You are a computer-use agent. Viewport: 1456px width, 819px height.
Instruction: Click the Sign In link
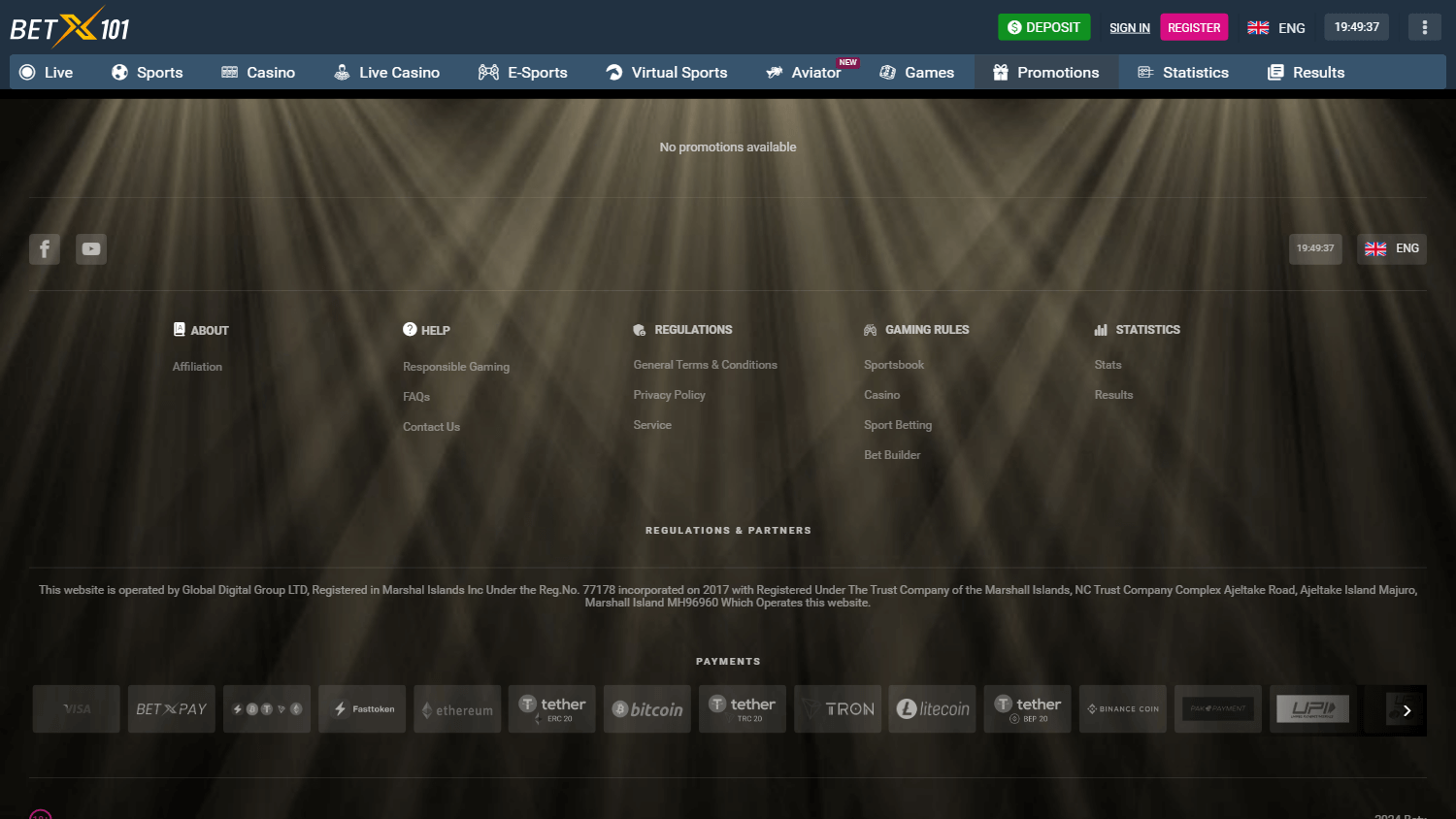[x=1130, y=28]
